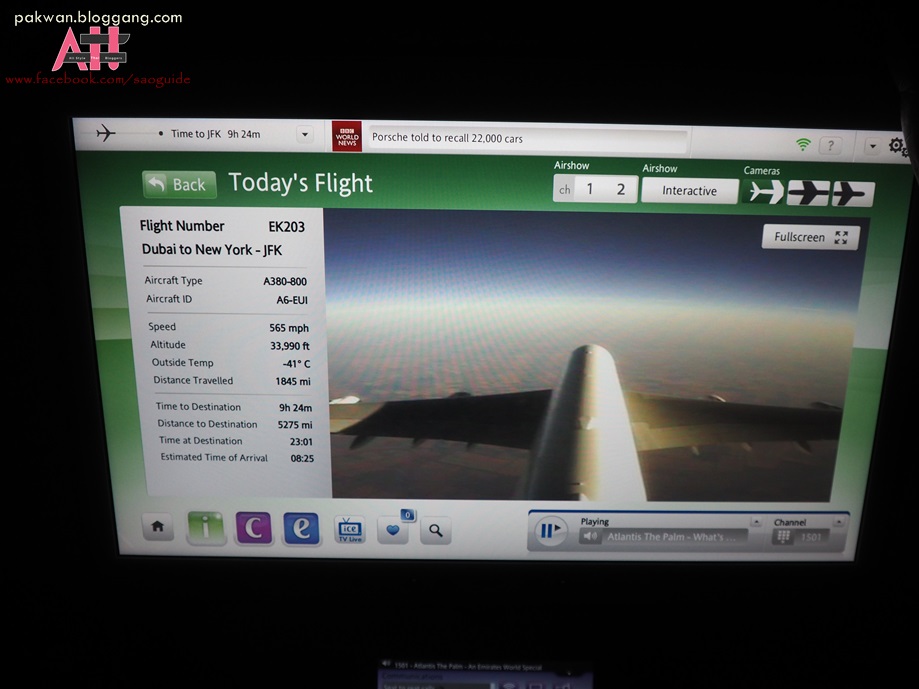This screenshot has width=919, height=689.
Task: Click the distance to destination 5275 mi
Action: (x=295, y=425)
